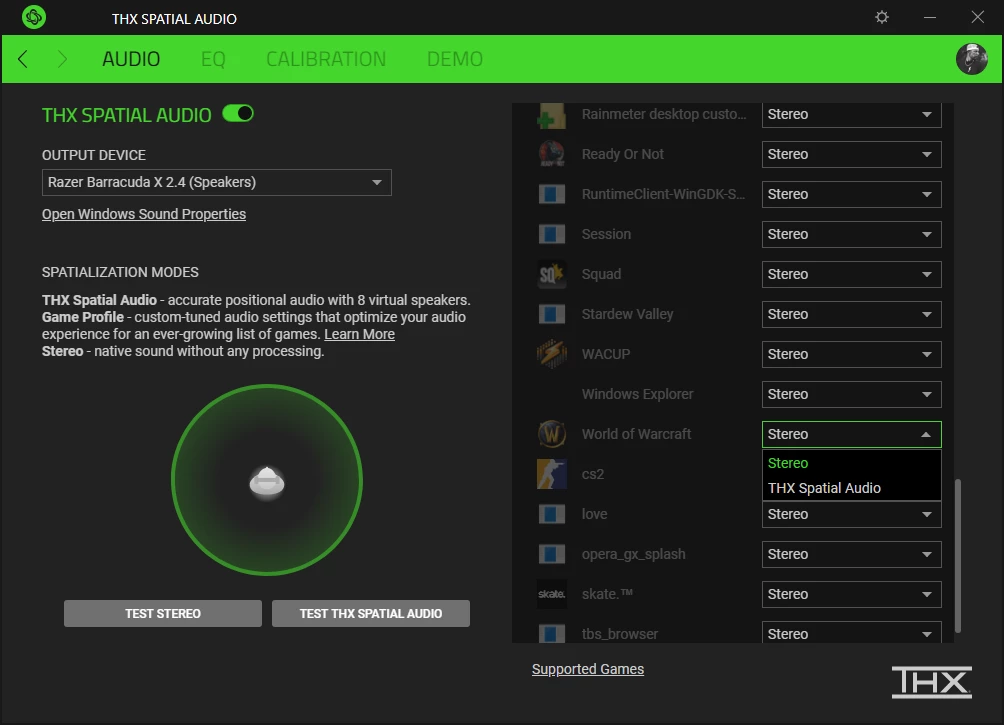Screen dimensions: 1004x725
Task: Click the opera_gx_splash app icon
Action: tap(551, 554)
